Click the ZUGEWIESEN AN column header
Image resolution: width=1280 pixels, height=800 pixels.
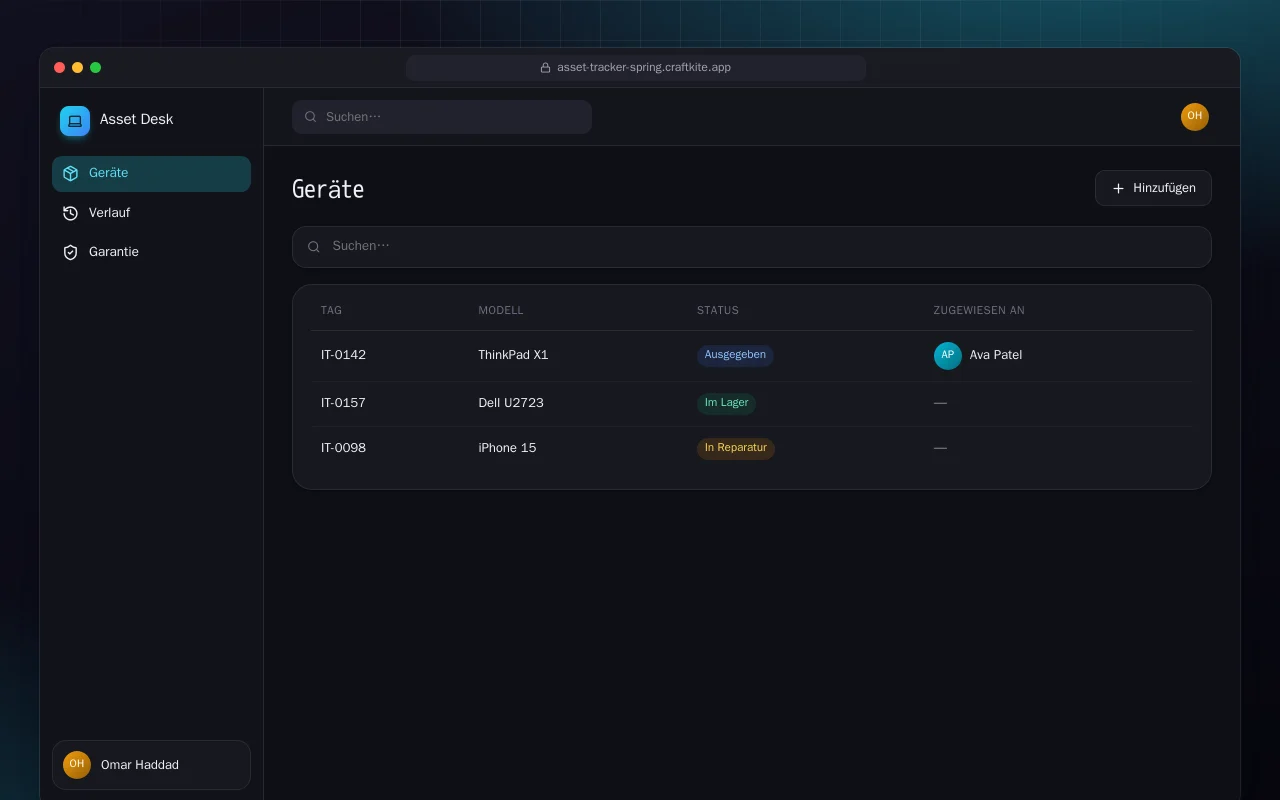click(979, 310)
